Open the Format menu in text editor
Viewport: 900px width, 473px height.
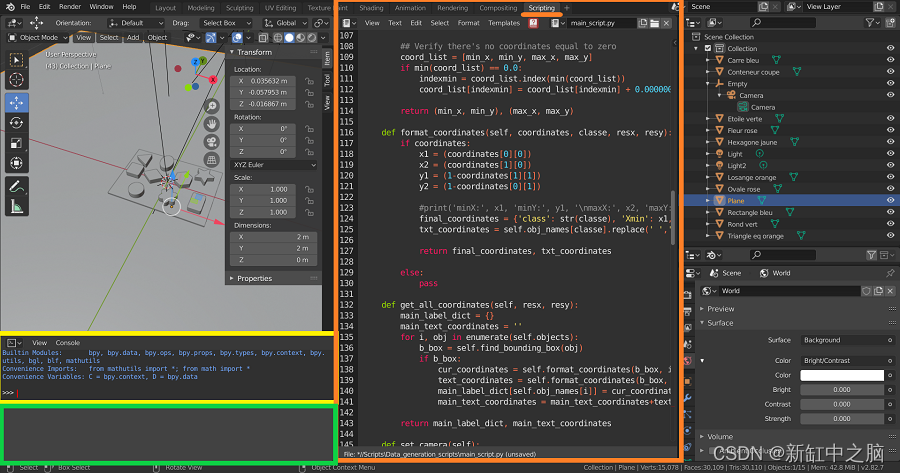pyautogui.click(x=468, y=23)
